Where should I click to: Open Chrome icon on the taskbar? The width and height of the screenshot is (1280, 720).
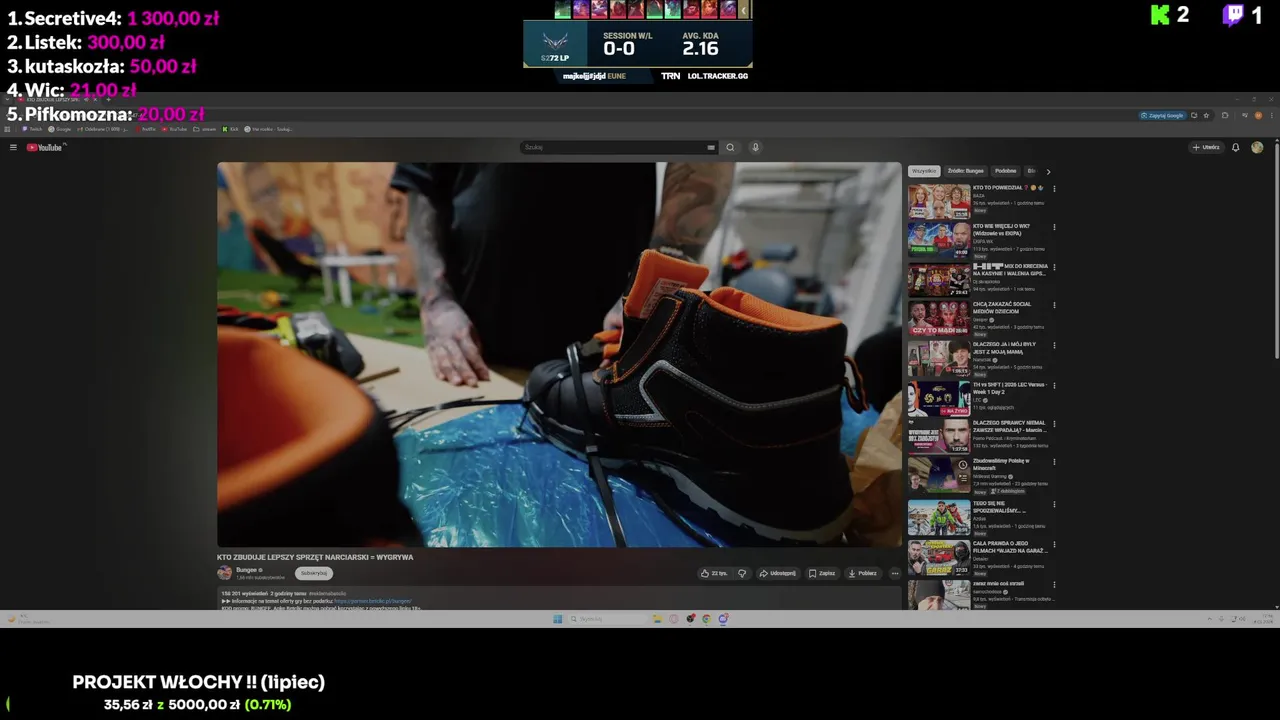tap(706, 619)
